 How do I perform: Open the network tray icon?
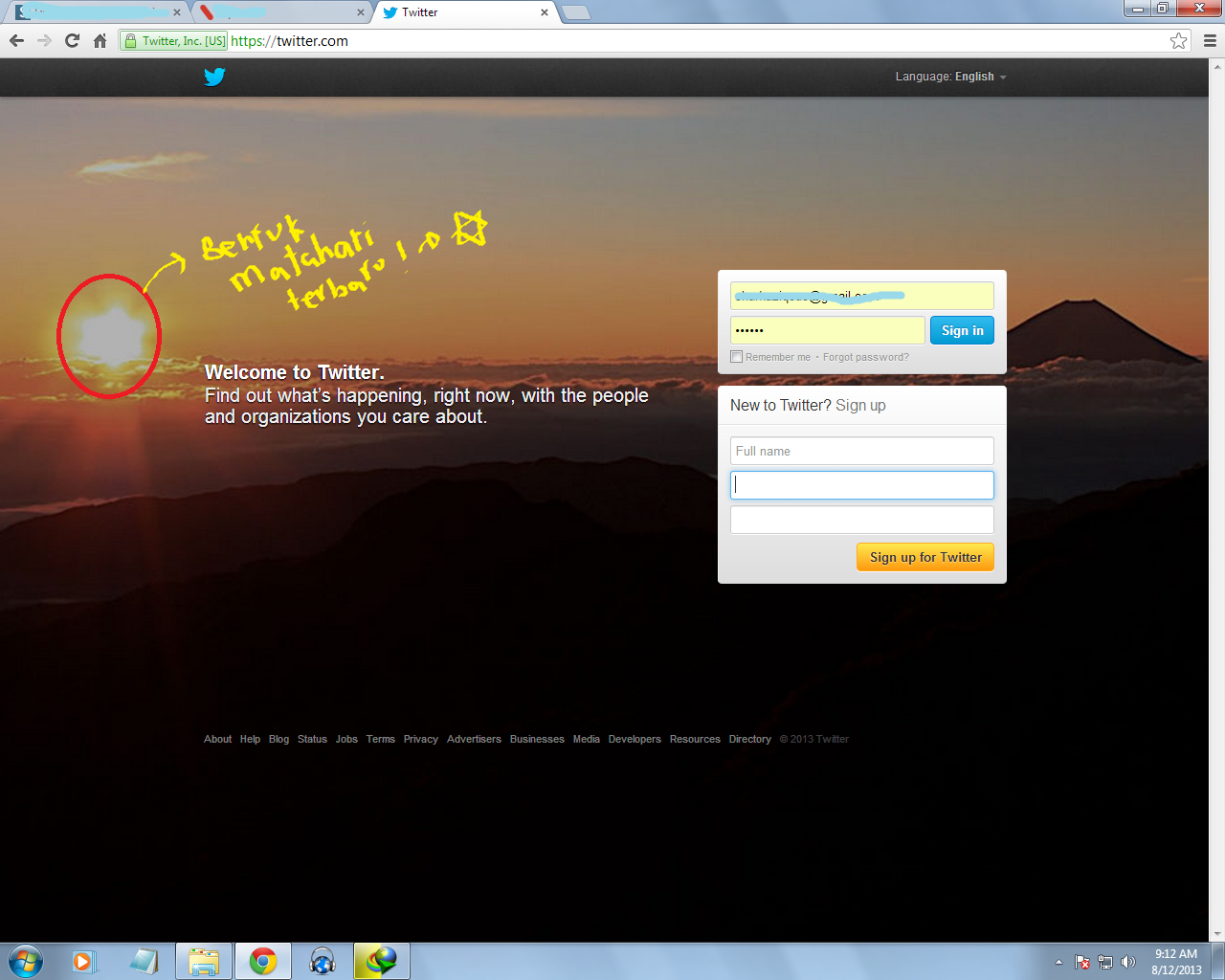tap(1105, 962)
